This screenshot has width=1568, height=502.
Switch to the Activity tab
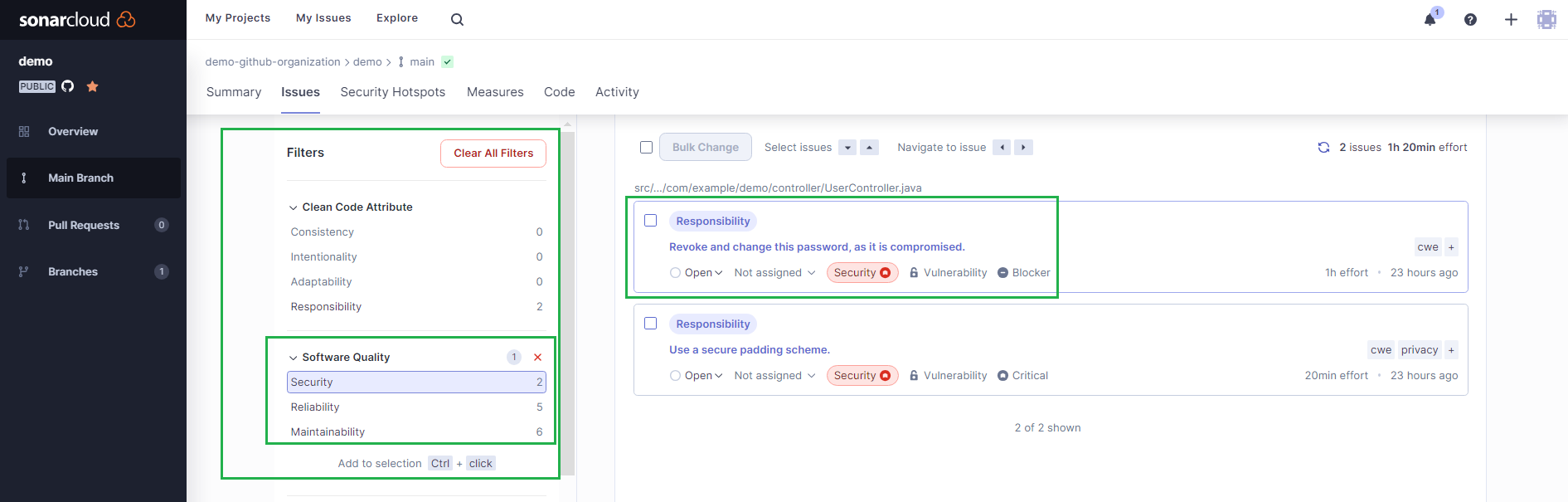(x=617, y=92)
